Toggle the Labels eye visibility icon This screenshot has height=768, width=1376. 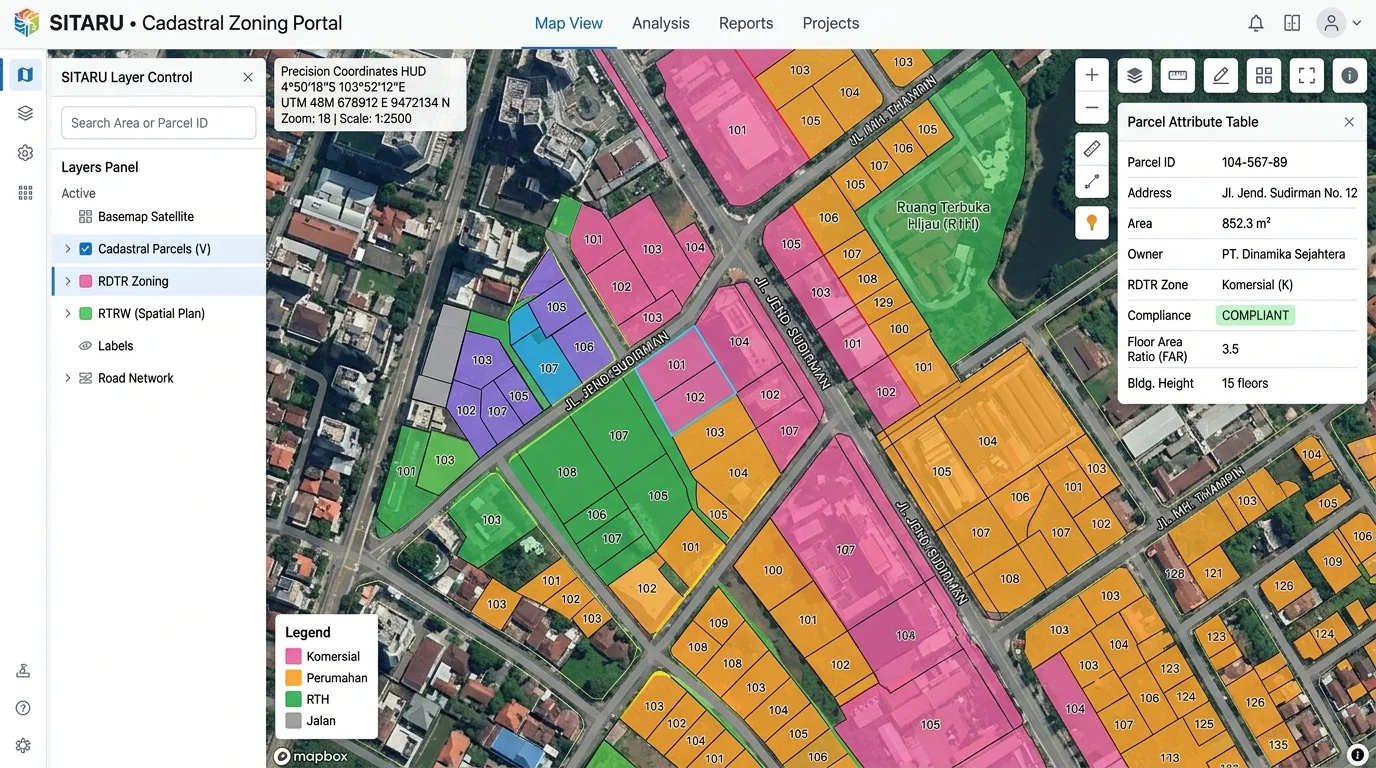tap(85, 346)
